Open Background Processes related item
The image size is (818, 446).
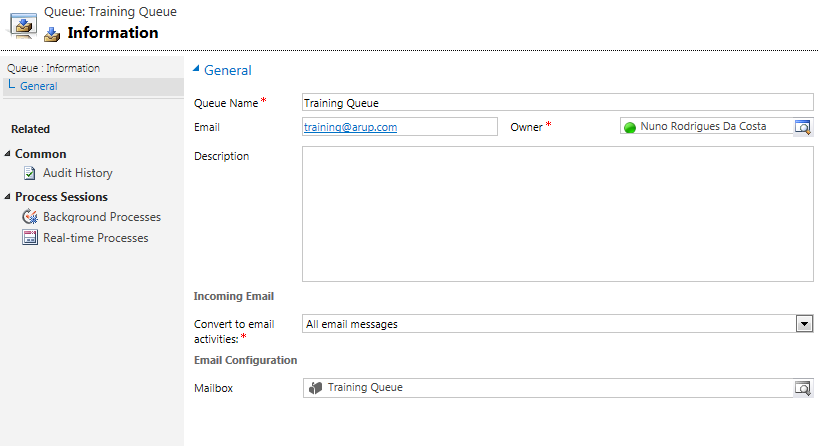[102, 216]
